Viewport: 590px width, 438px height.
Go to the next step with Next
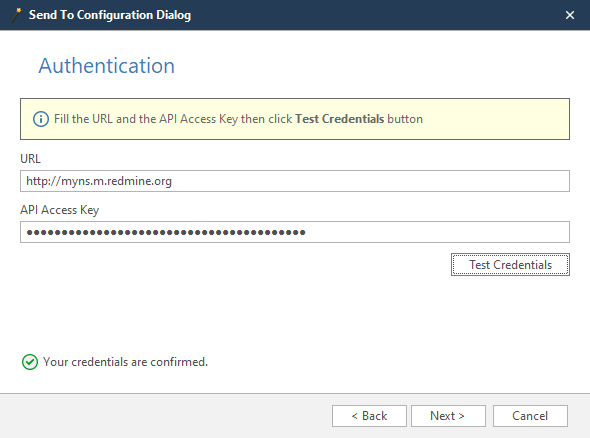pos(448,416)
